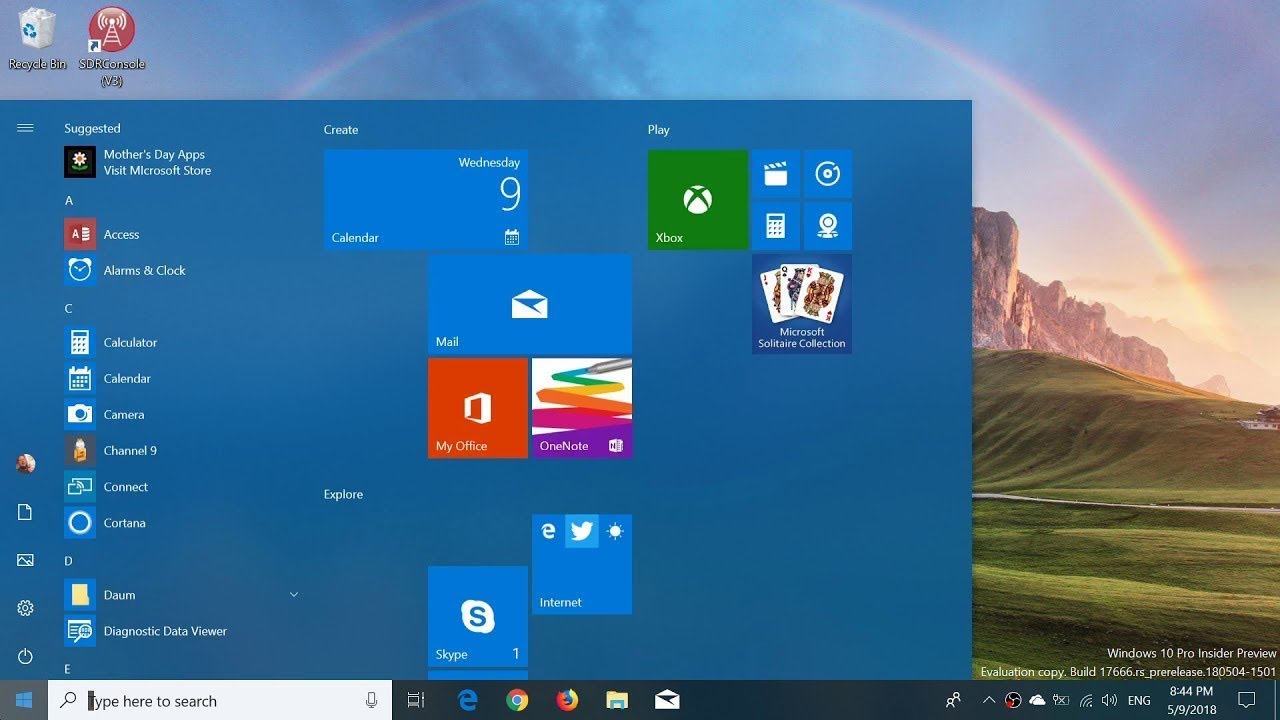Open the volume speaker tray icon

[x=1109, y=700]
